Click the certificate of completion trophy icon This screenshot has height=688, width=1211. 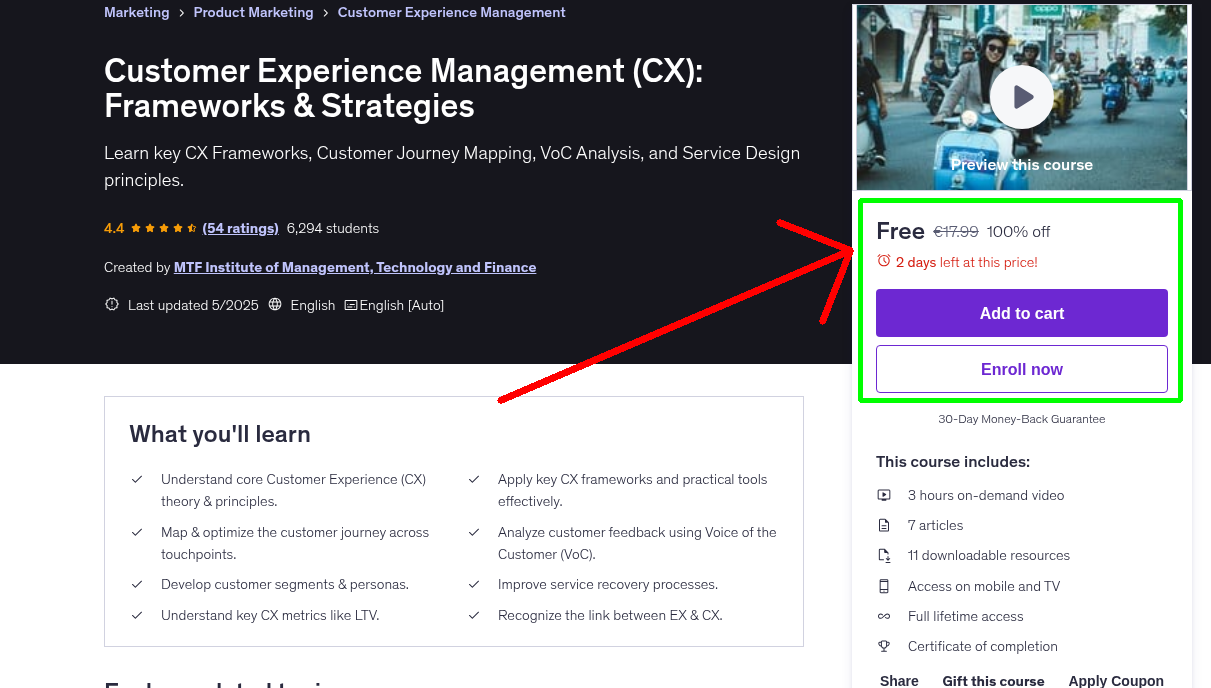884,646
